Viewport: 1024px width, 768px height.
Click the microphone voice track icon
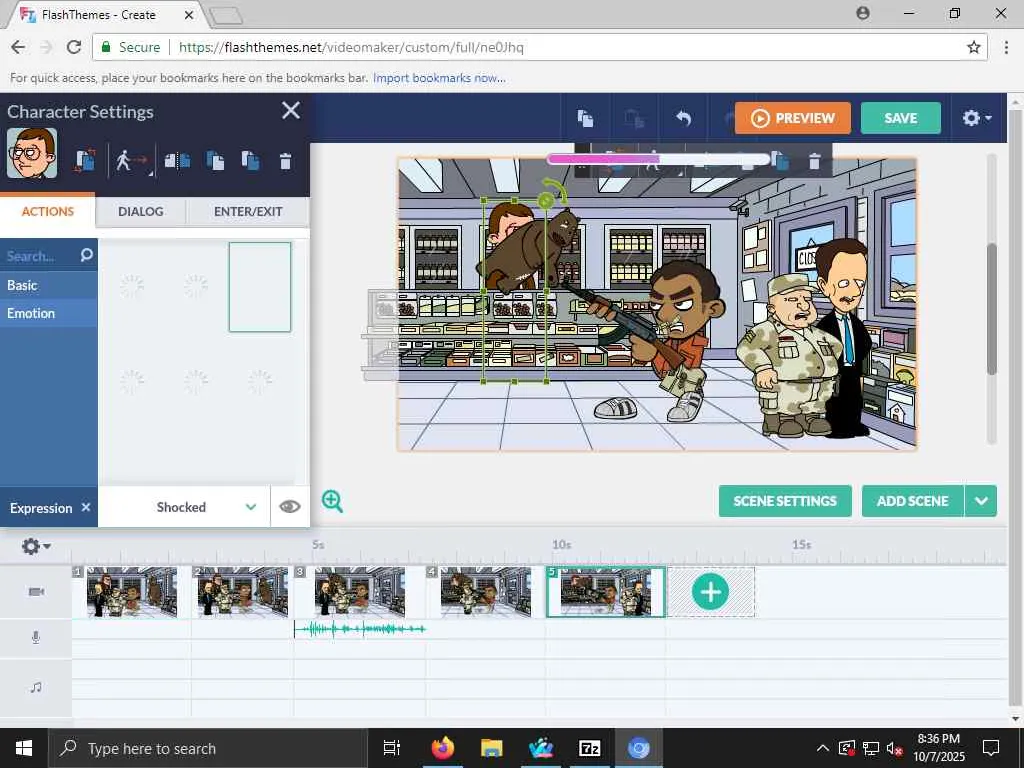point(36,637)
